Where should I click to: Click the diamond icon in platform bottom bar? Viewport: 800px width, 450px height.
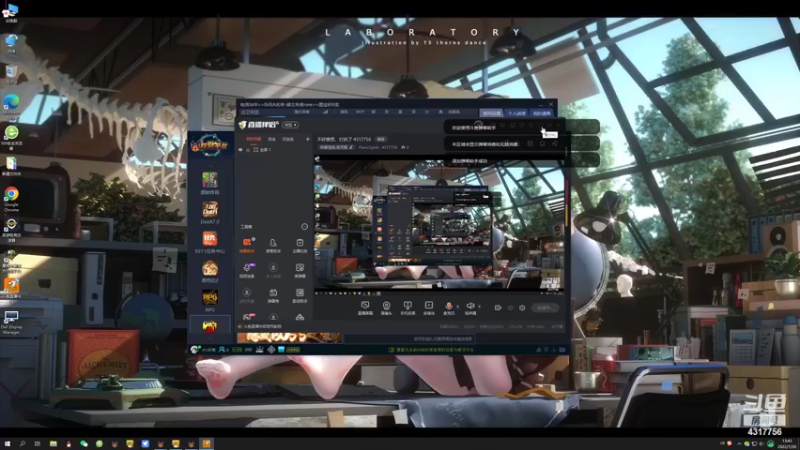click(271, 349)
